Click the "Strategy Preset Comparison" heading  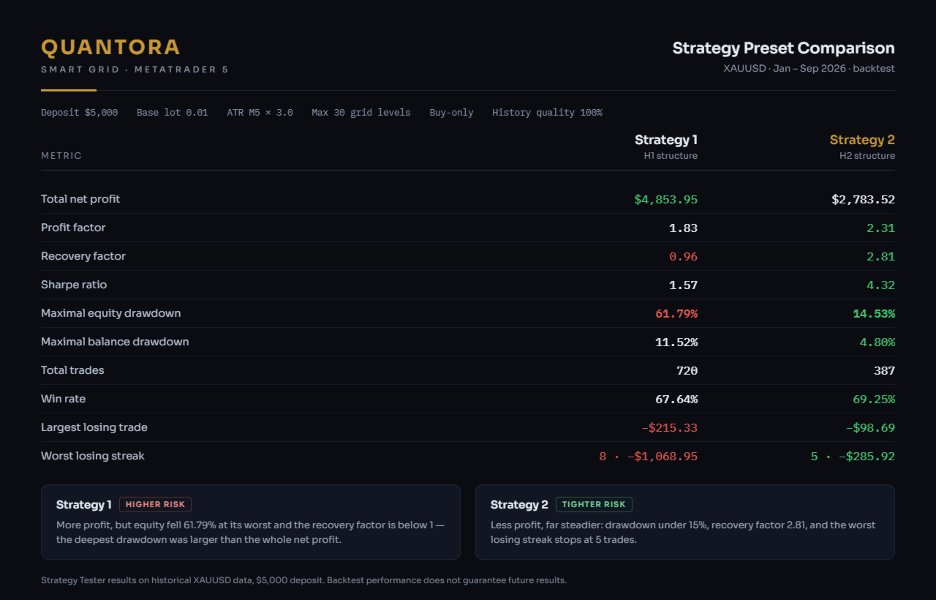coord(783,48)
